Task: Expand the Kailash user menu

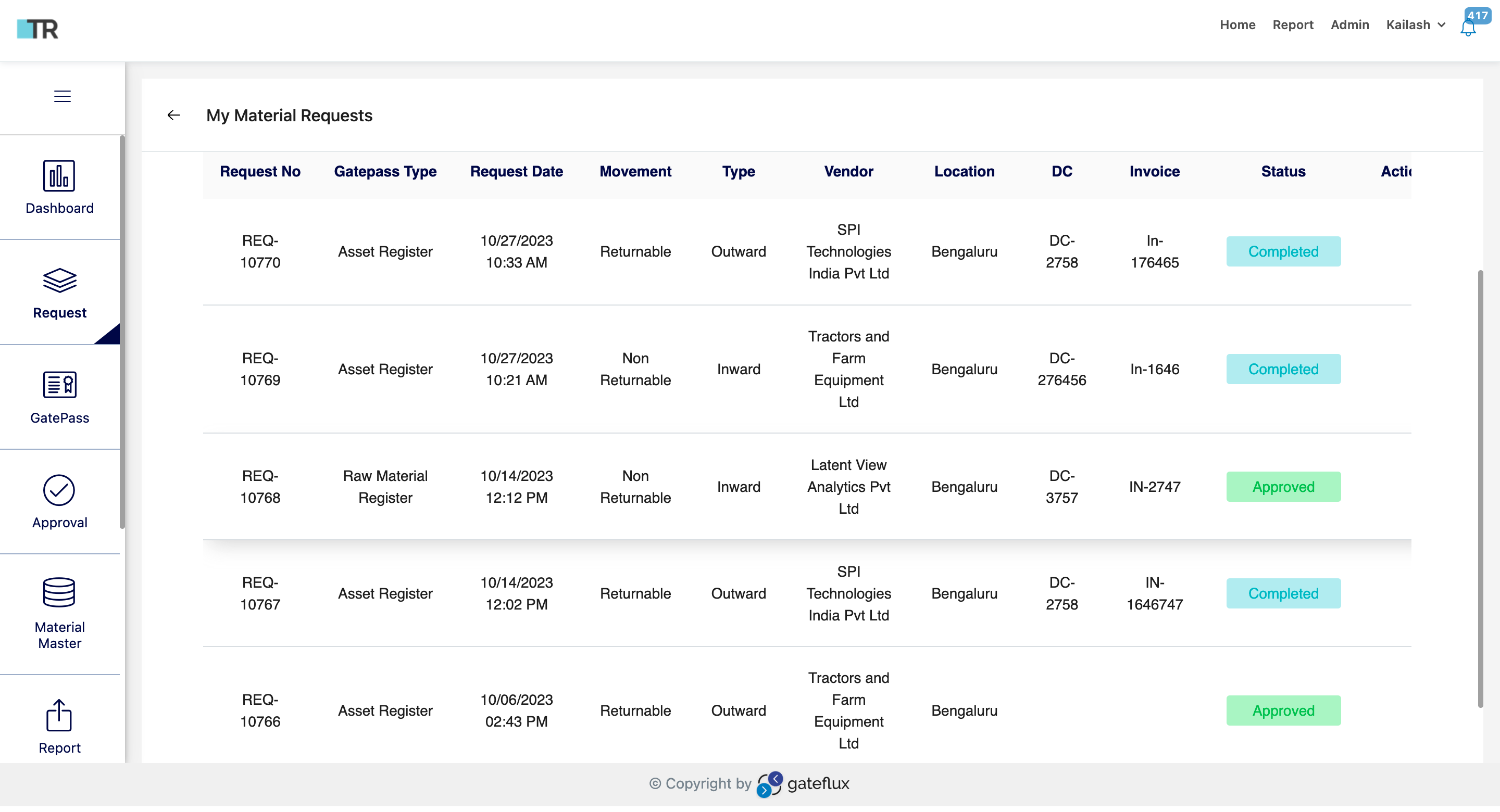Action: 1408,25
